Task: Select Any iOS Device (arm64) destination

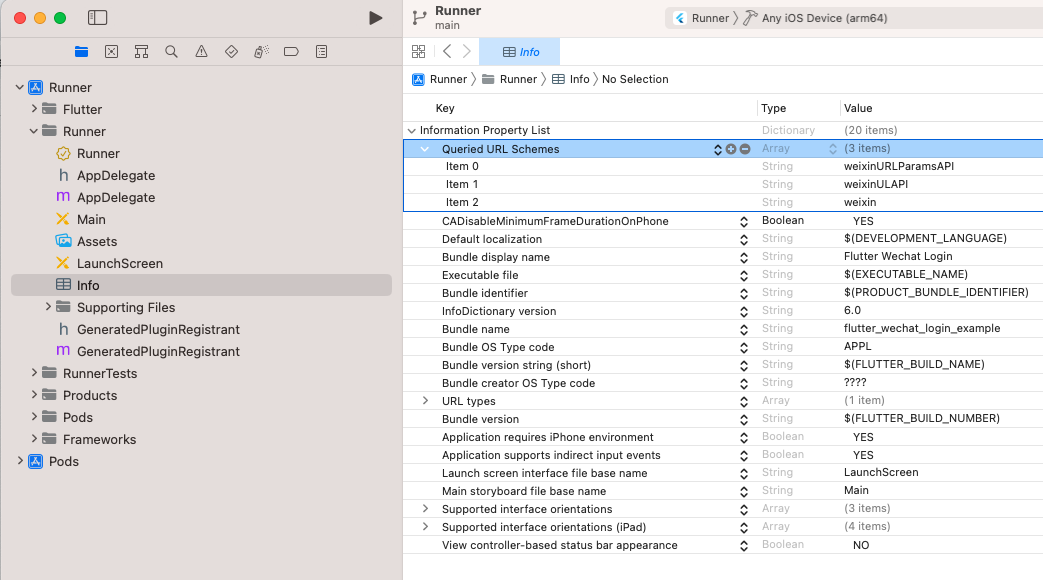Action: [816, 18]
